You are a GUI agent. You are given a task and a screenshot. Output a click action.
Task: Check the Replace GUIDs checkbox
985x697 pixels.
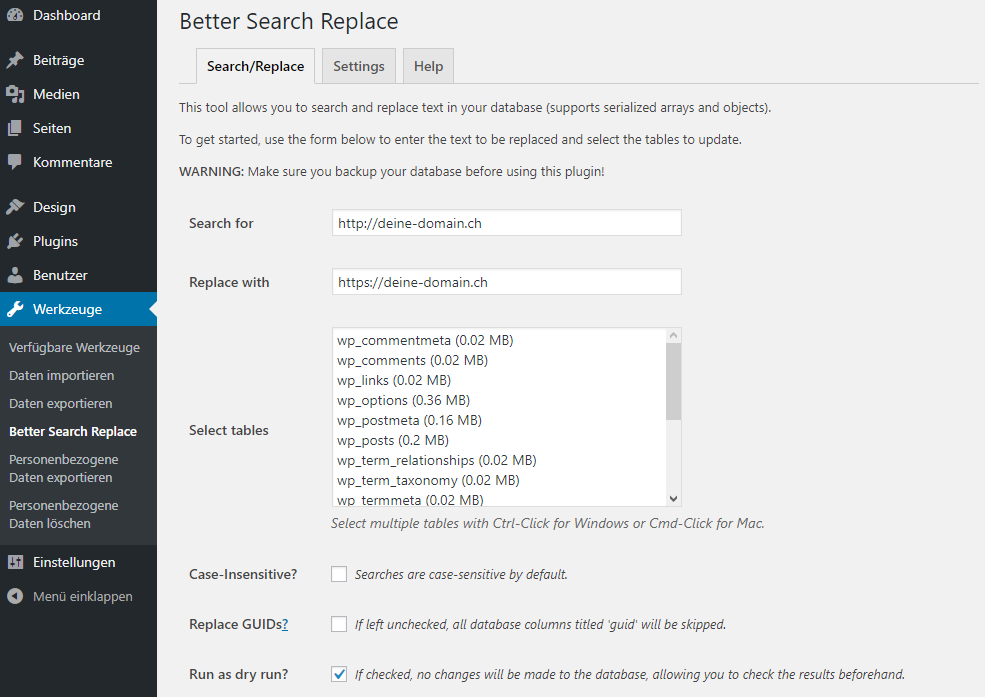pos(339,624)
